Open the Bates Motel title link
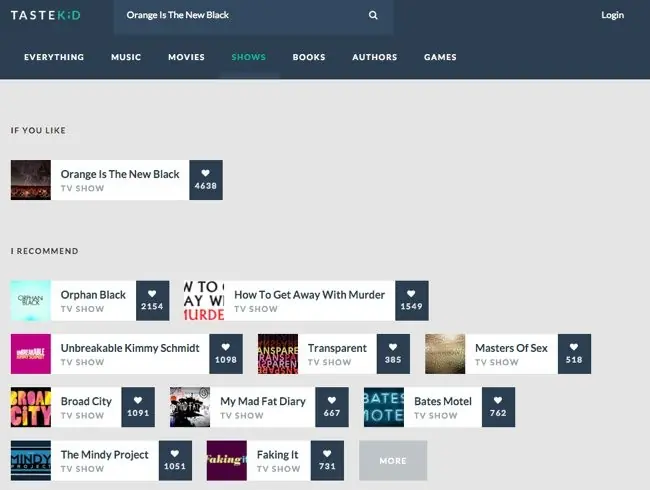The width and height of the screenshot is (650, 490). click(443, 401)
